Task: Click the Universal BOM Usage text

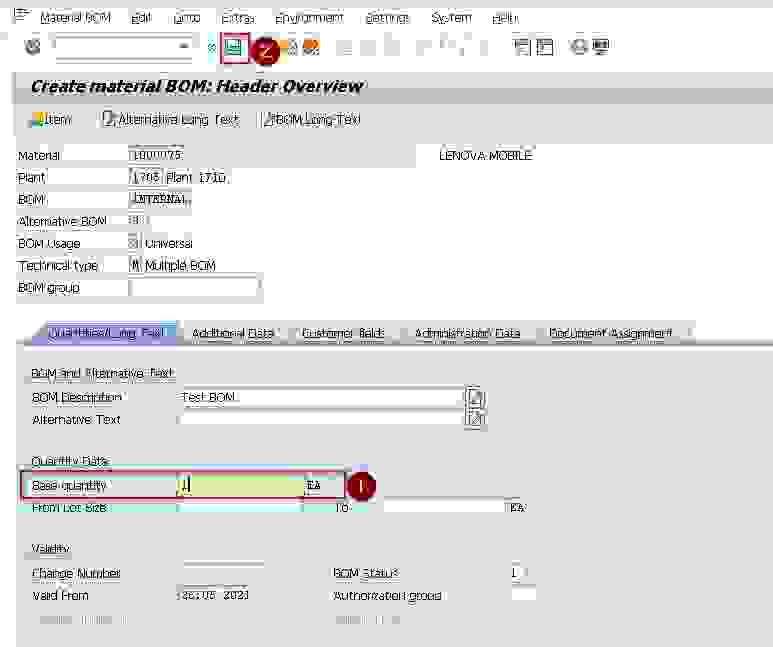Action: (169, 244)
